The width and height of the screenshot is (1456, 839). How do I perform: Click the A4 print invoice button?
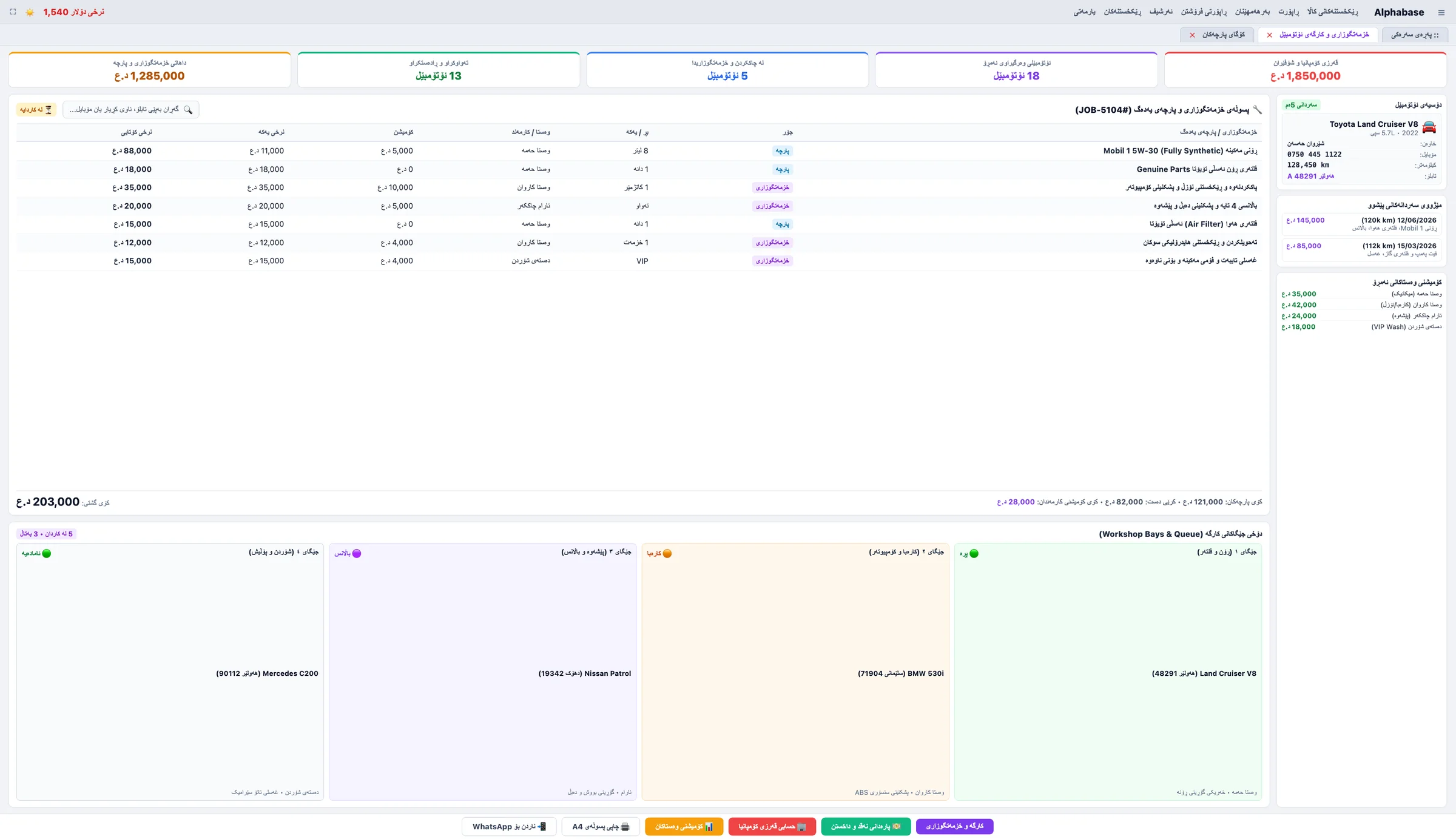(x=601, y=826)
